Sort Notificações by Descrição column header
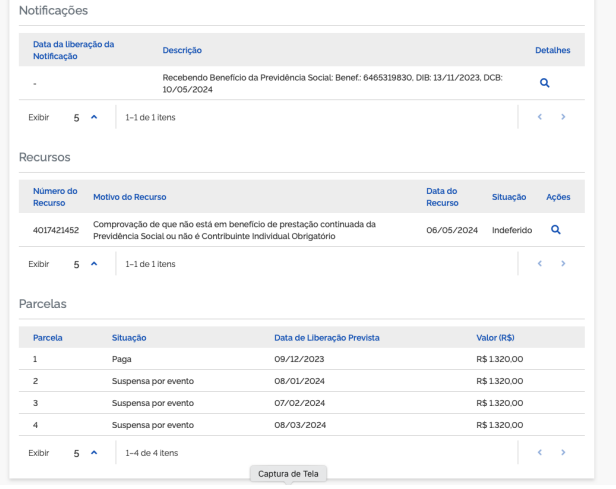Image resolution: width=616 pixels, height=489 pixels. coord(182,50)
